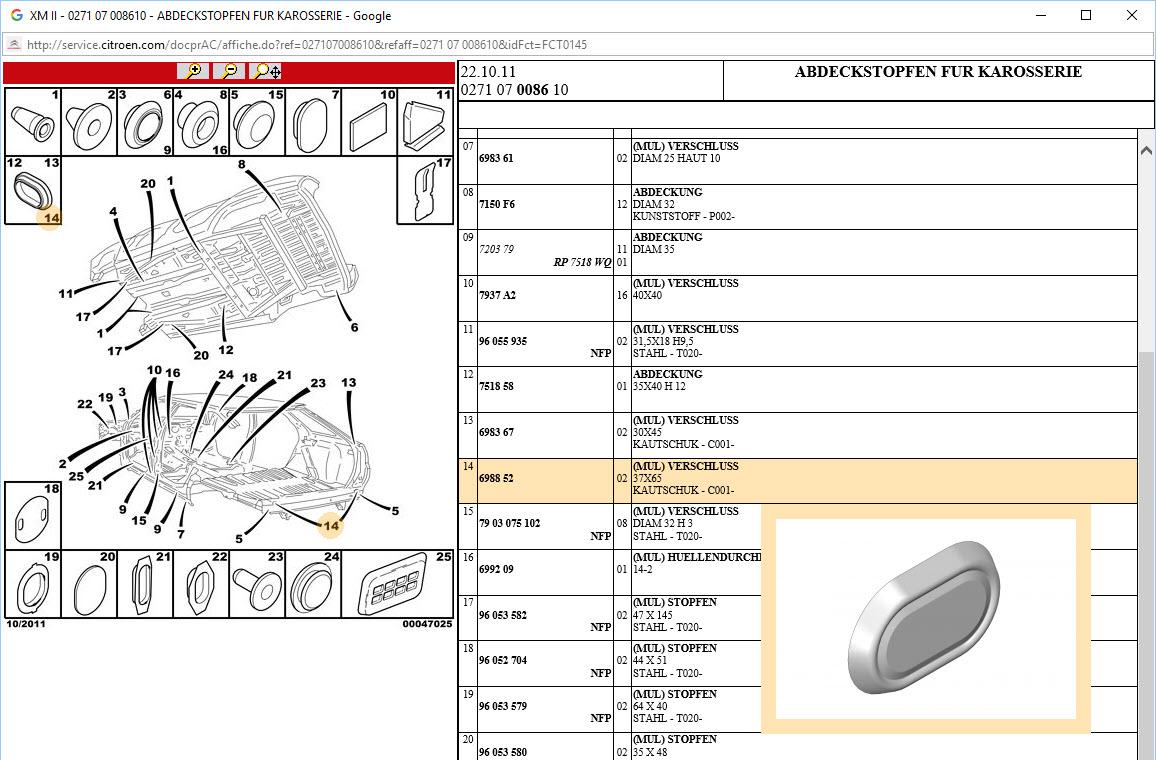Click part number 7518 58
This screenshot has height=760, width=1156.
[496, 386]
